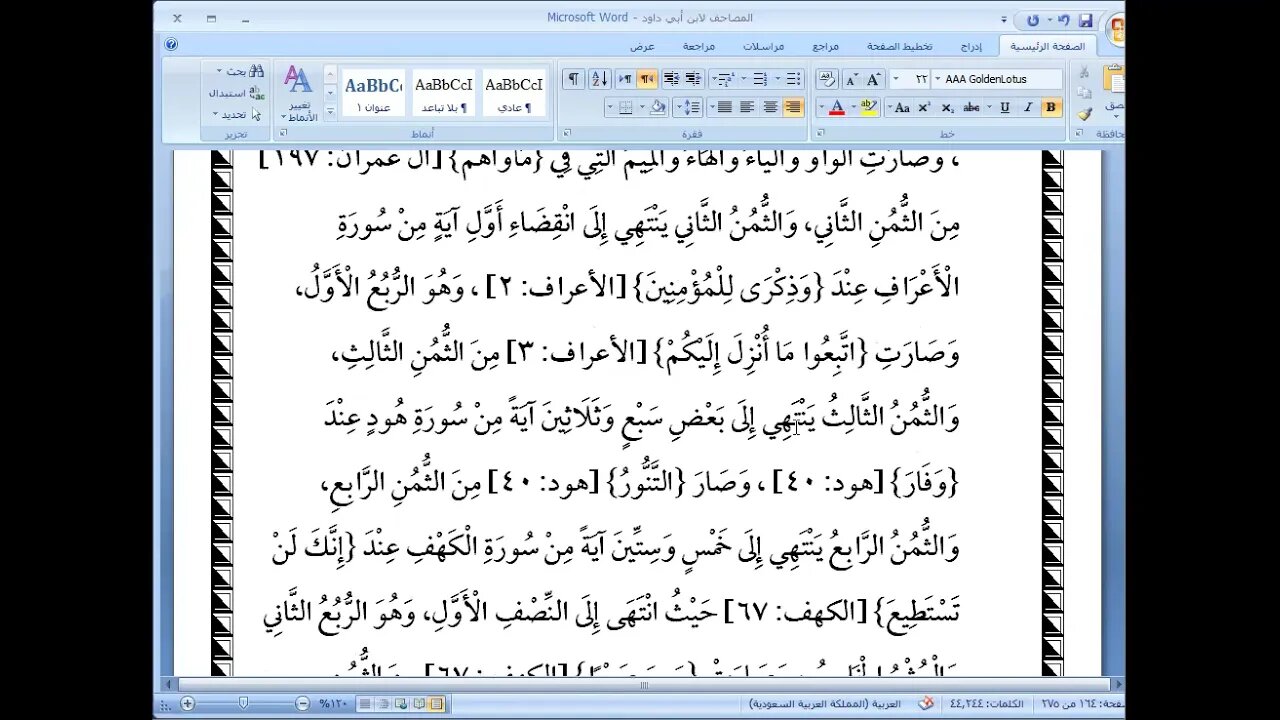Click the Increase Indent icon
1280x720 pixels.
click(x=670, y=79)
